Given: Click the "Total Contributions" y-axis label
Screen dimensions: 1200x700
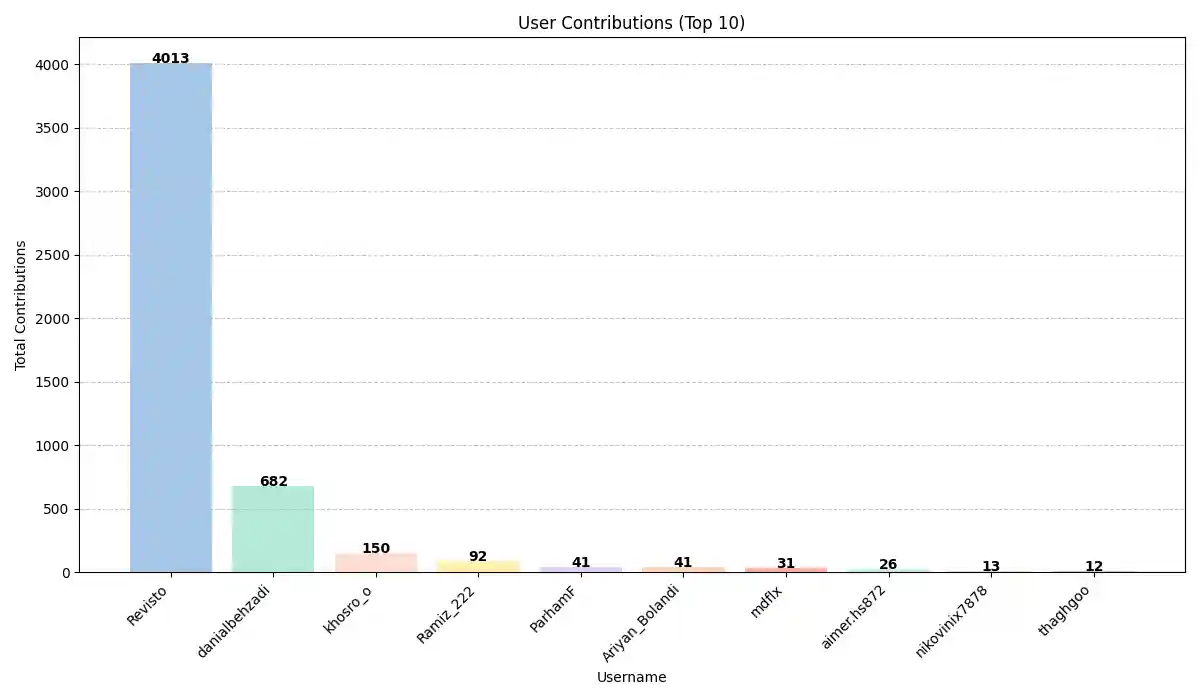Looking at the screenshot, I should point(21,305).
